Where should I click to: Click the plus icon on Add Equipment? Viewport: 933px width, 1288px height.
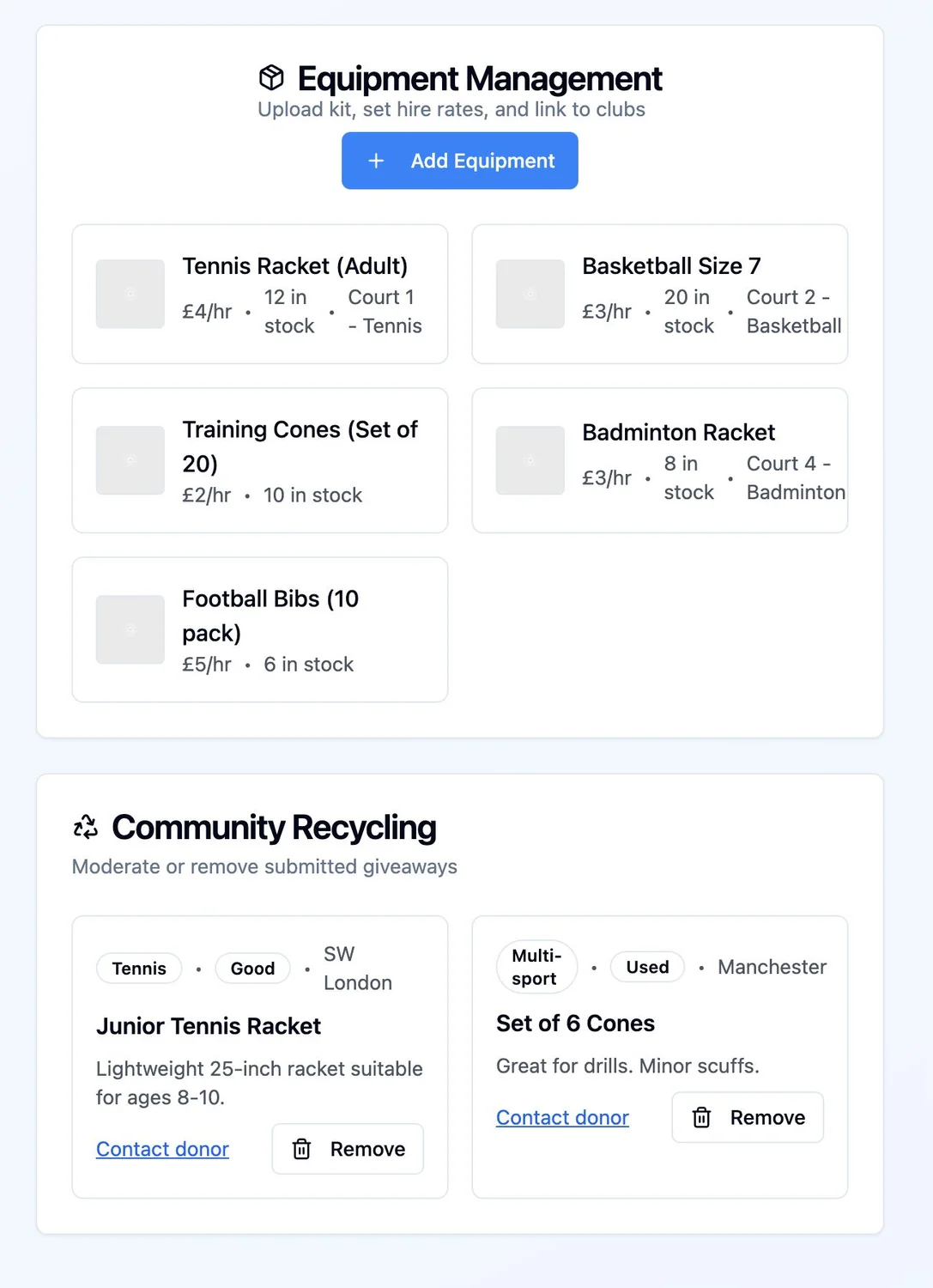pyautogui.click(x=376, y=161)
